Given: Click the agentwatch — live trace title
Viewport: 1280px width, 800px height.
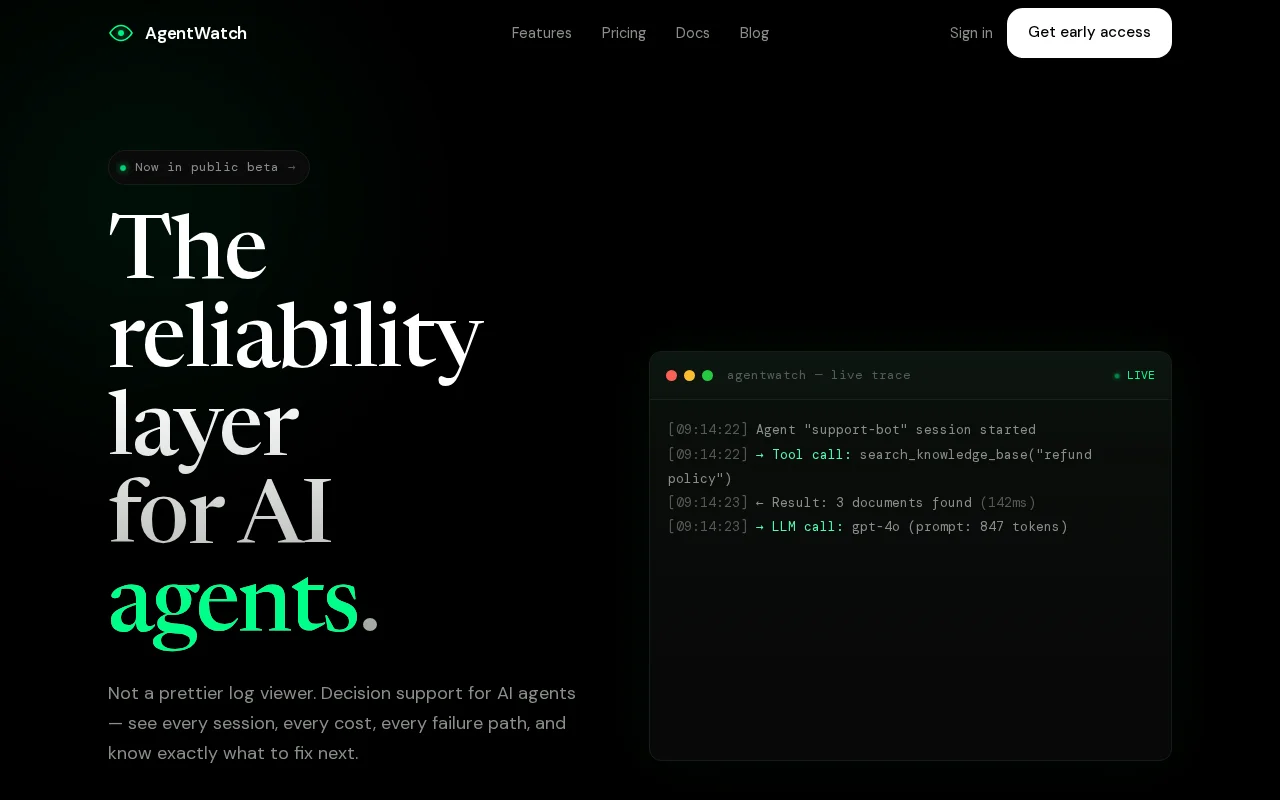Looking at the screenshot, I should pyautogui.click(x=819, y=376).
